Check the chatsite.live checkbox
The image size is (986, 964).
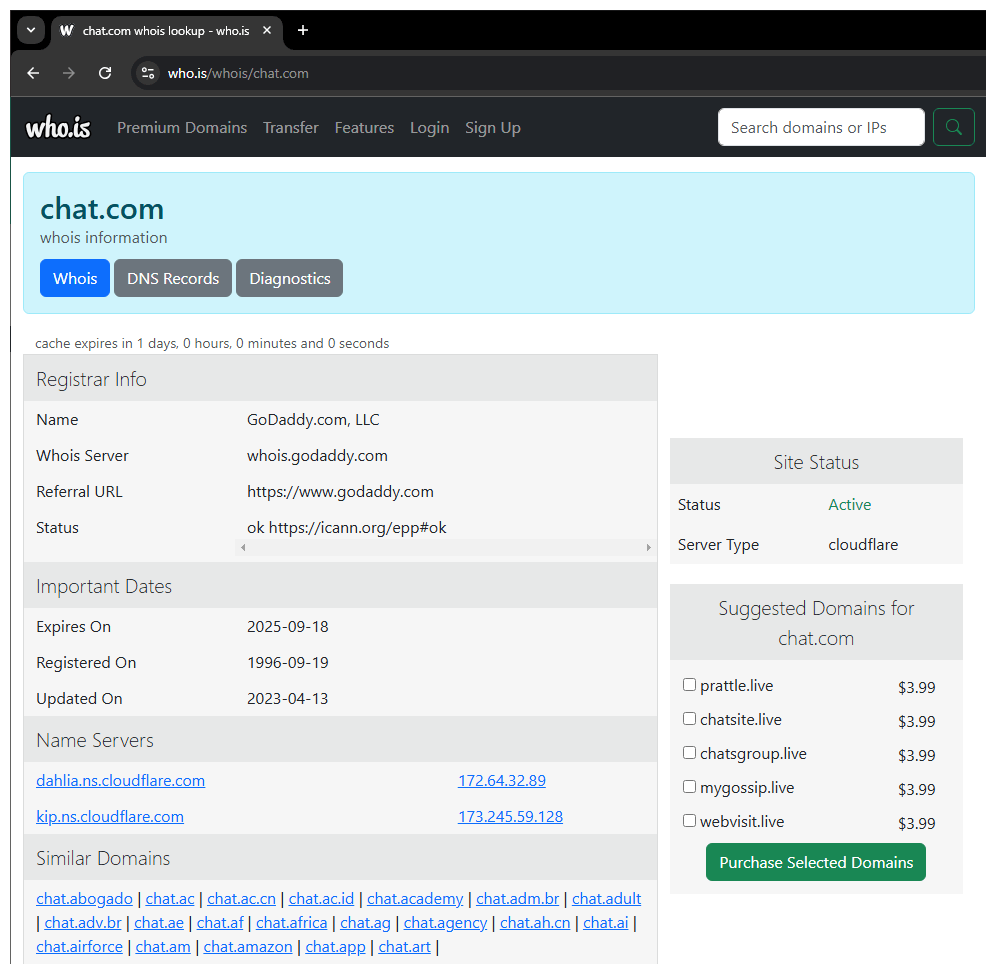pyautogui.click(x=689, y=719)
